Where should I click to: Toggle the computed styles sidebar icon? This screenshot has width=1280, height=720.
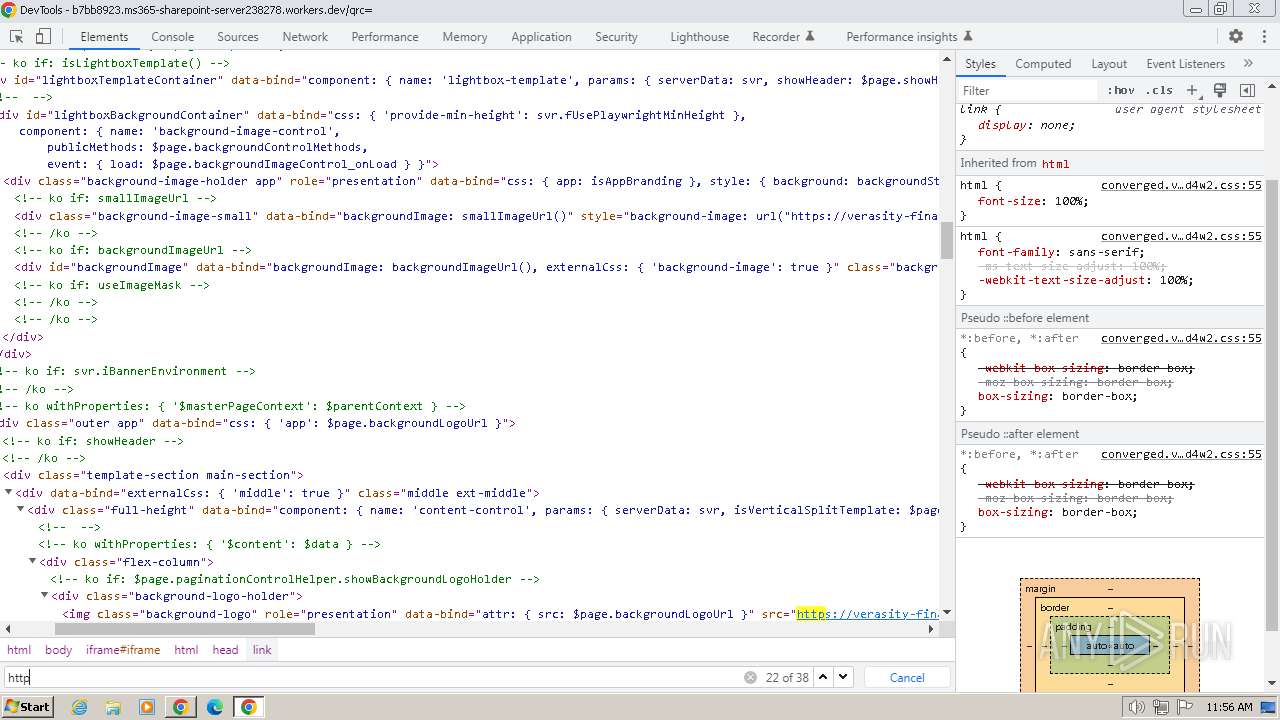click(x=1246, y=90)
